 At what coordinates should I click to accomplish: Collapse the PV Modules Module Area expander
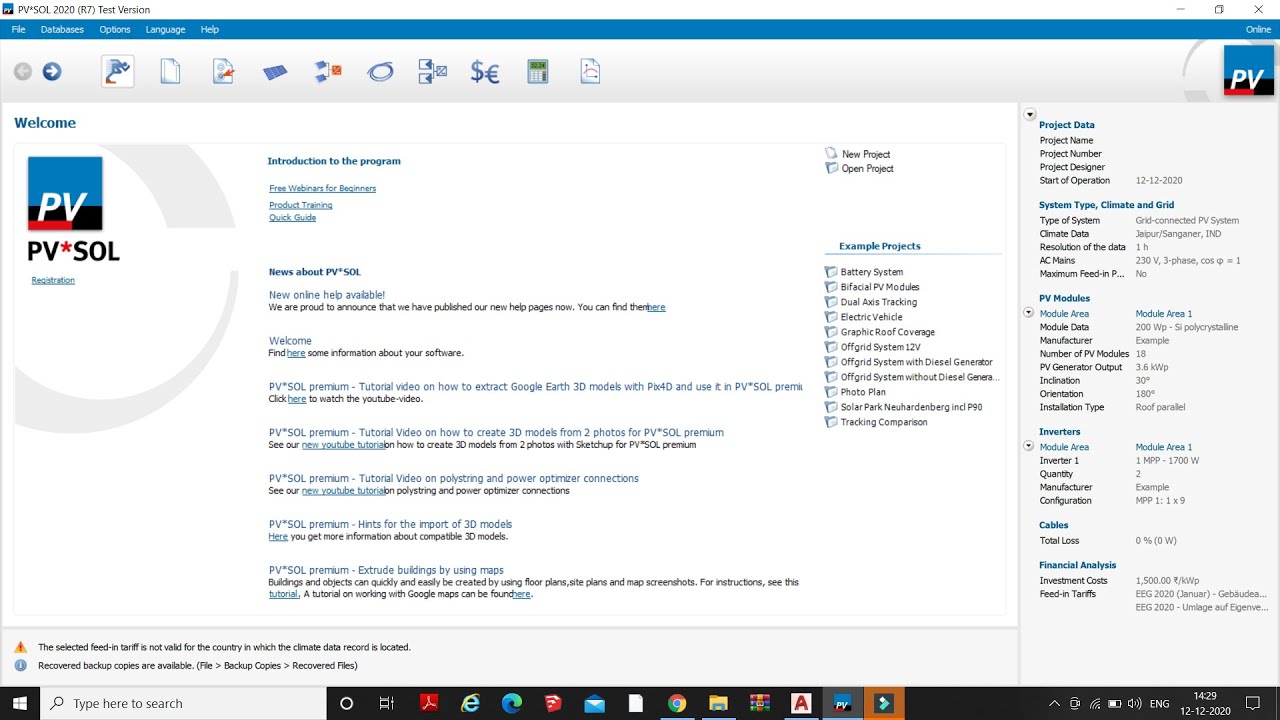tap(1029, 313)
